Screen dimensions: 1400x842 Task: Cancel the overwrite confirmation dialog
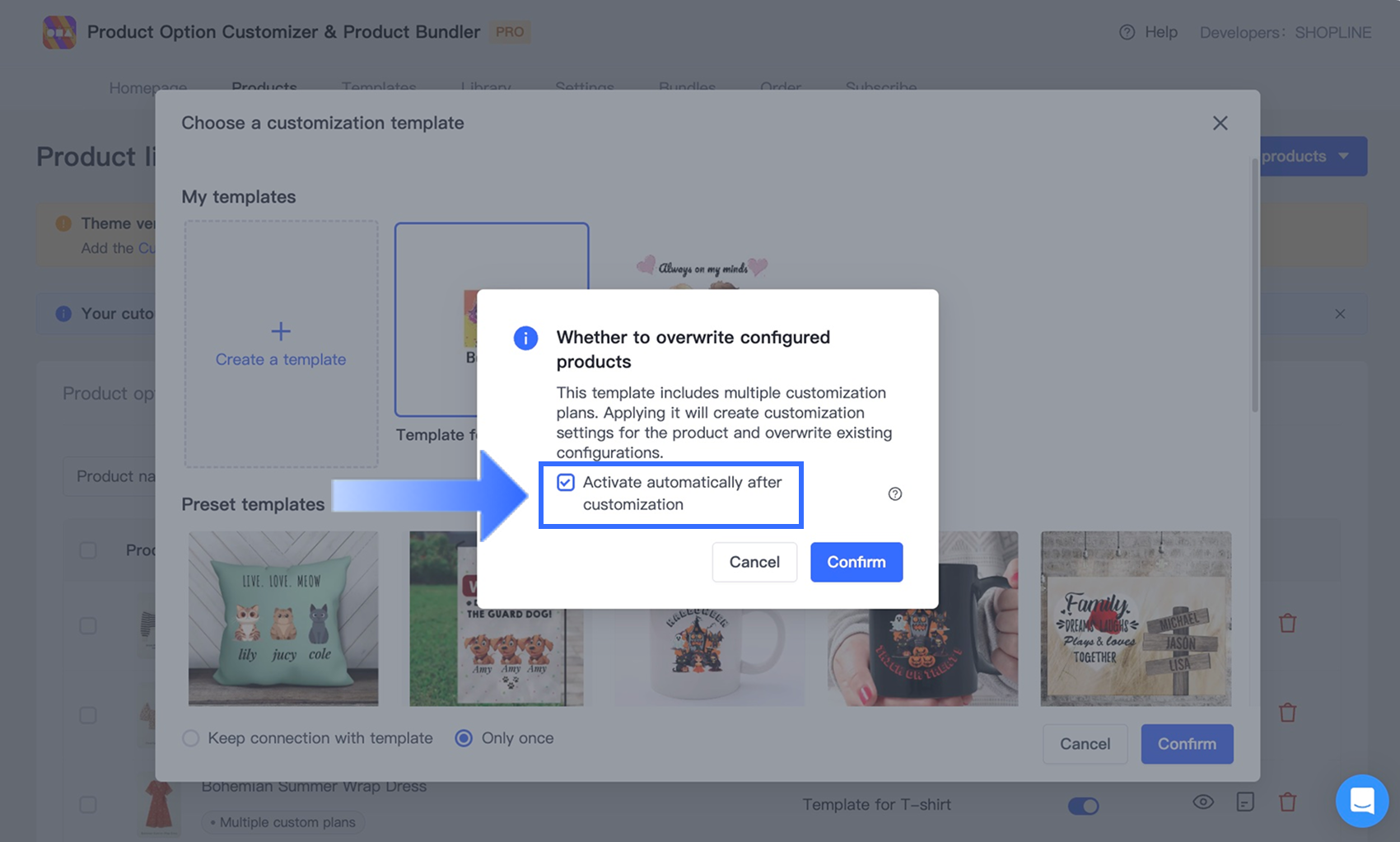pos(754,562)
